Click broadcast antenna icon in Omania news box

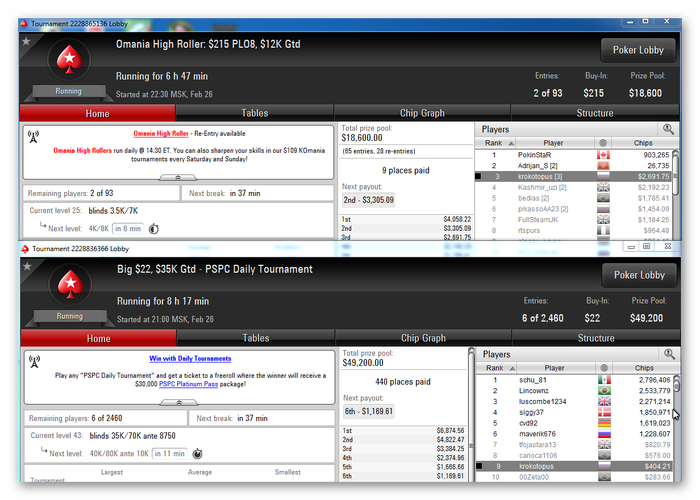coord(33,137)
